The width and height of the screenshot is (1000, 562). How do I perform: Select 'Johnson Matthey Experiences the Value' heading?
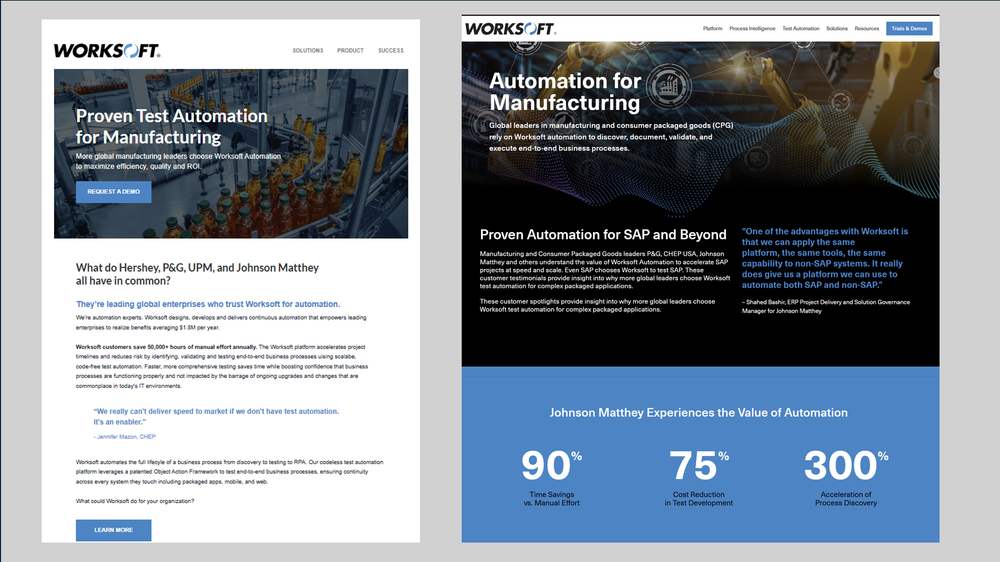click(x=699, y=413)
